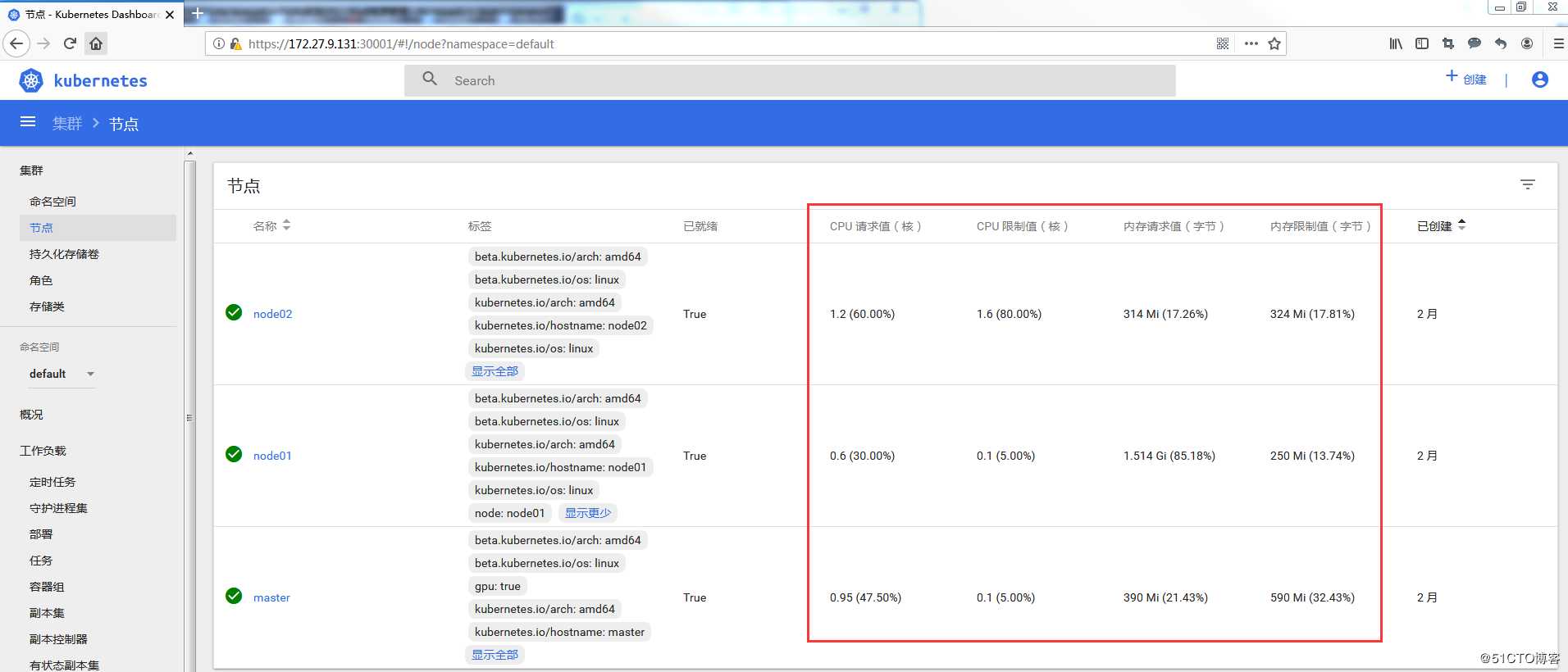Click the browser back arrow
1568x672 pixels.
(16, 43)
